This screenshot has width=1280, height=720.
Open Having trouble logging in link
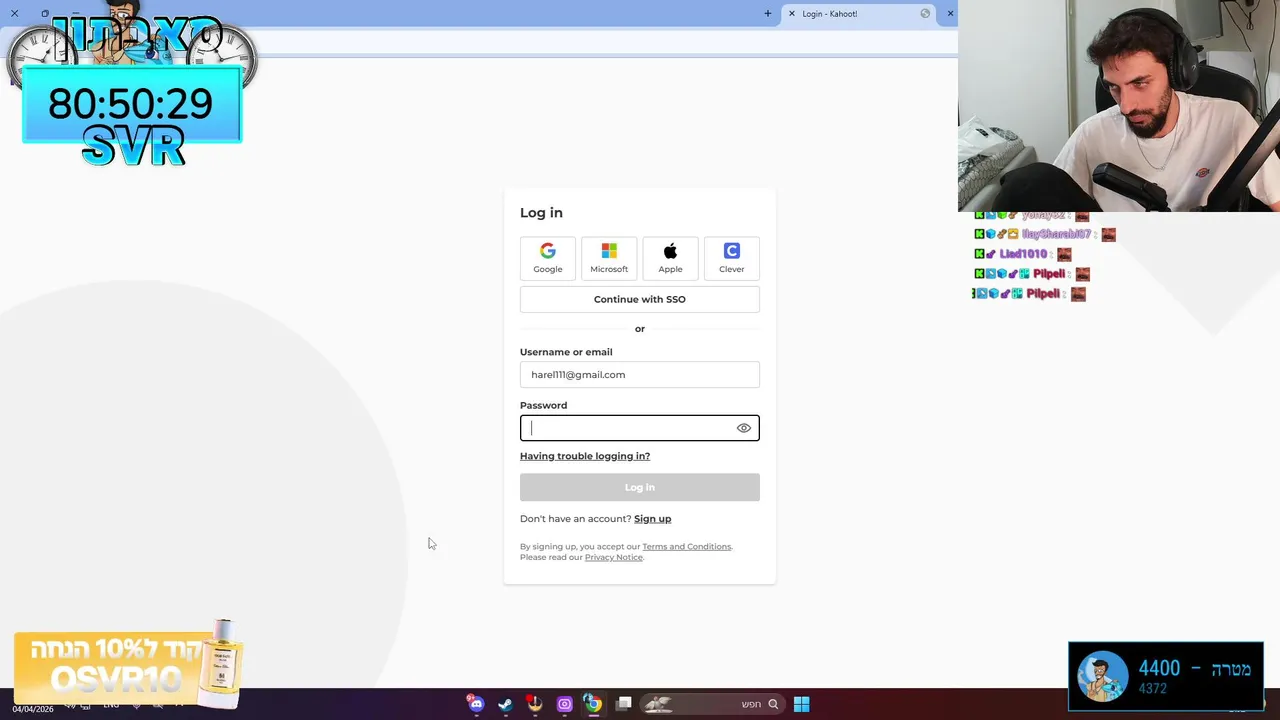click(585, 456)
